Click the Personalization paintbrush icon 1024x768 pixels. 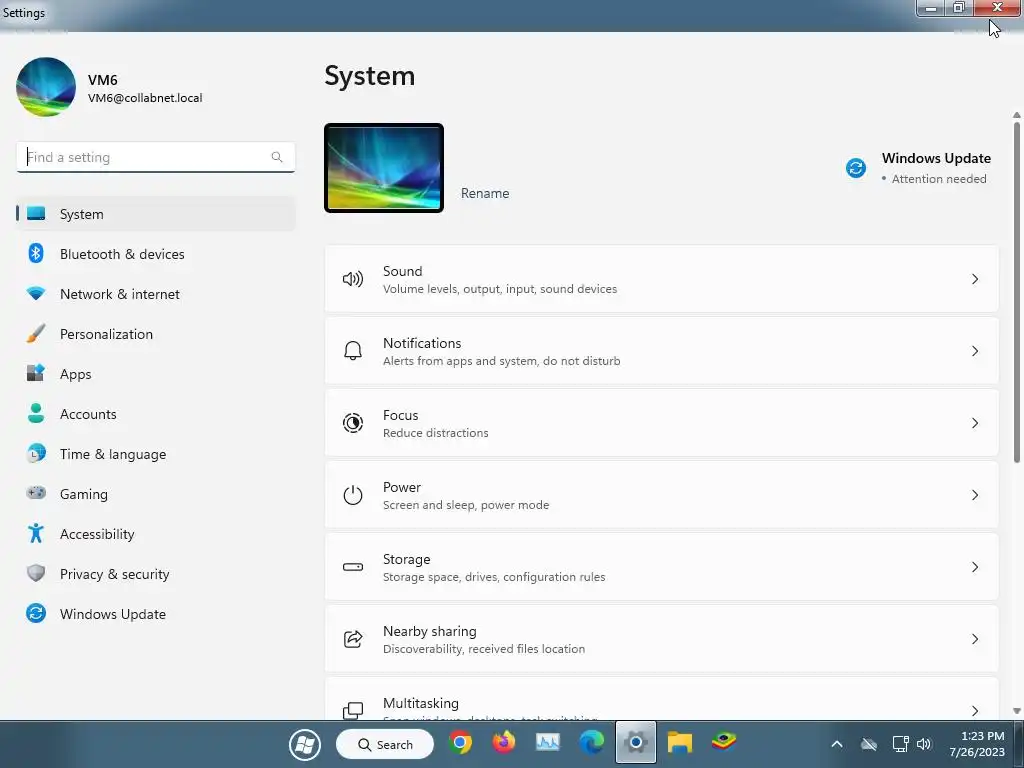tap(36, 333)
